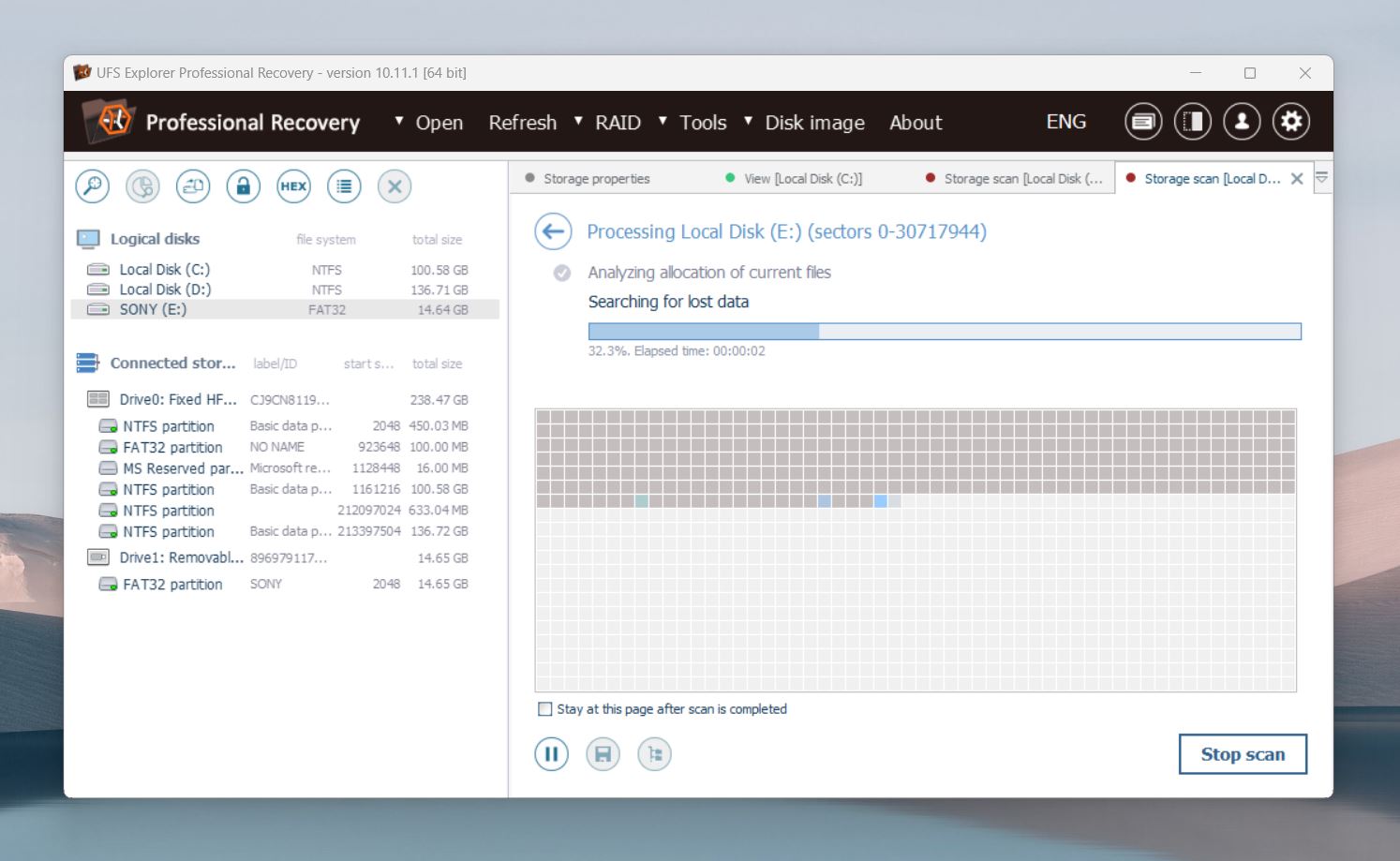Click the magnifier scan icon in left toolbar
Viewport: 1400px width, 861px height.
93,186
